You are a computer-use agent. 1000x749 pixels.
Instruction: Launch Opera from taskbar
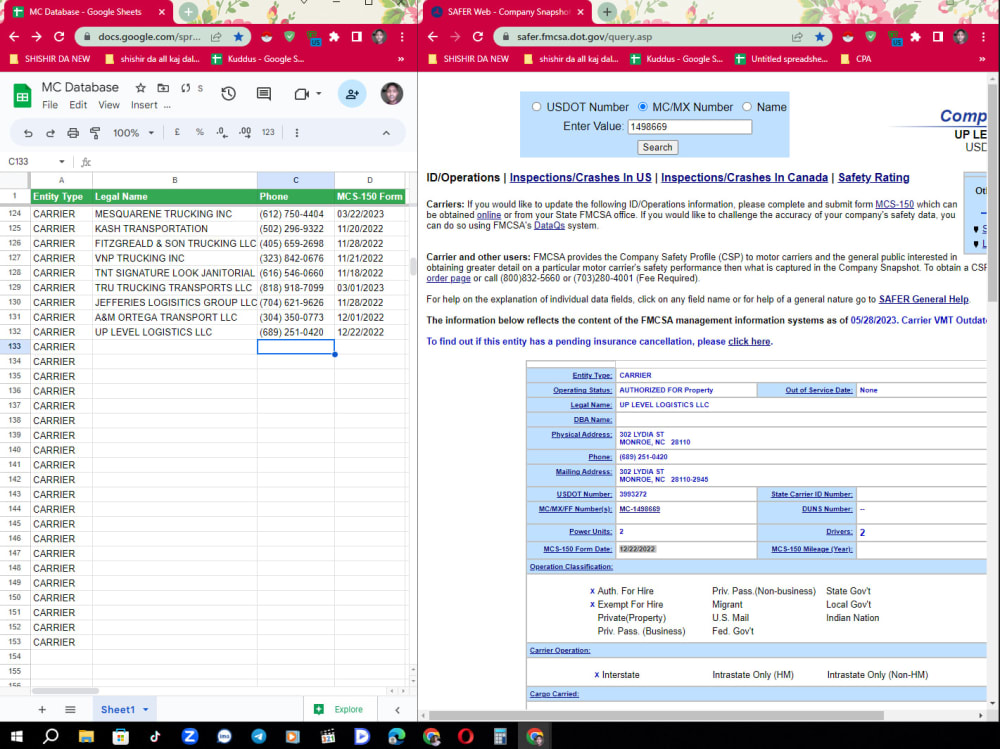pyautogui.click(x=466, y=736)
